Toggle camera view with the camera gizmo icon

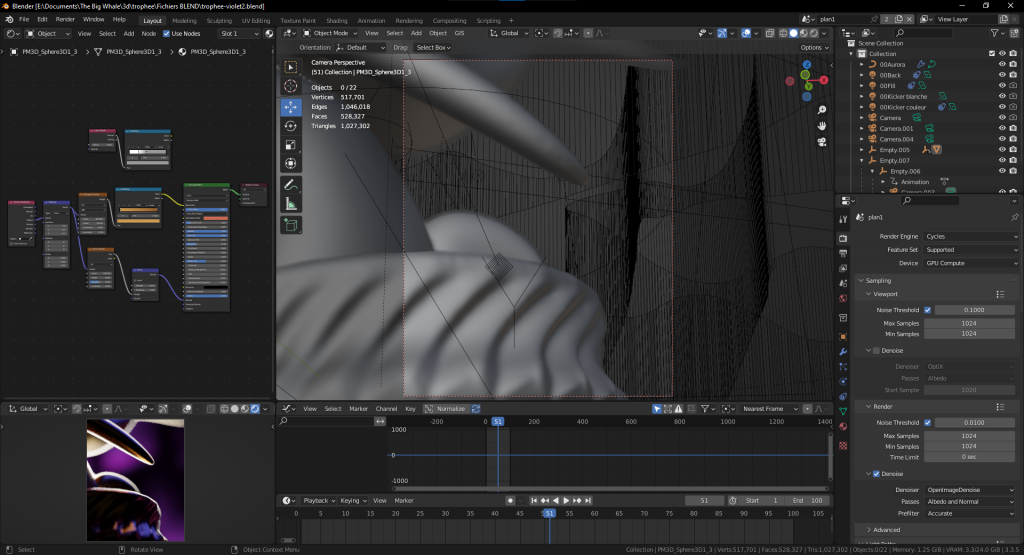(x=821, y=142)
